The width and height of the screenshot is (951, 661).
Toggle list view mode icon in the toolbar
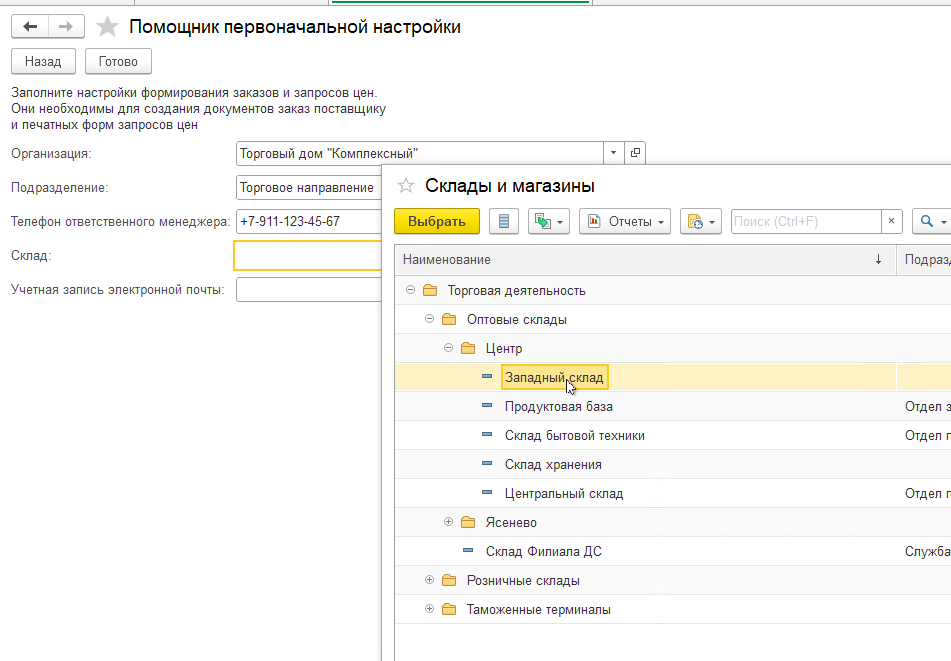(504, 221)
